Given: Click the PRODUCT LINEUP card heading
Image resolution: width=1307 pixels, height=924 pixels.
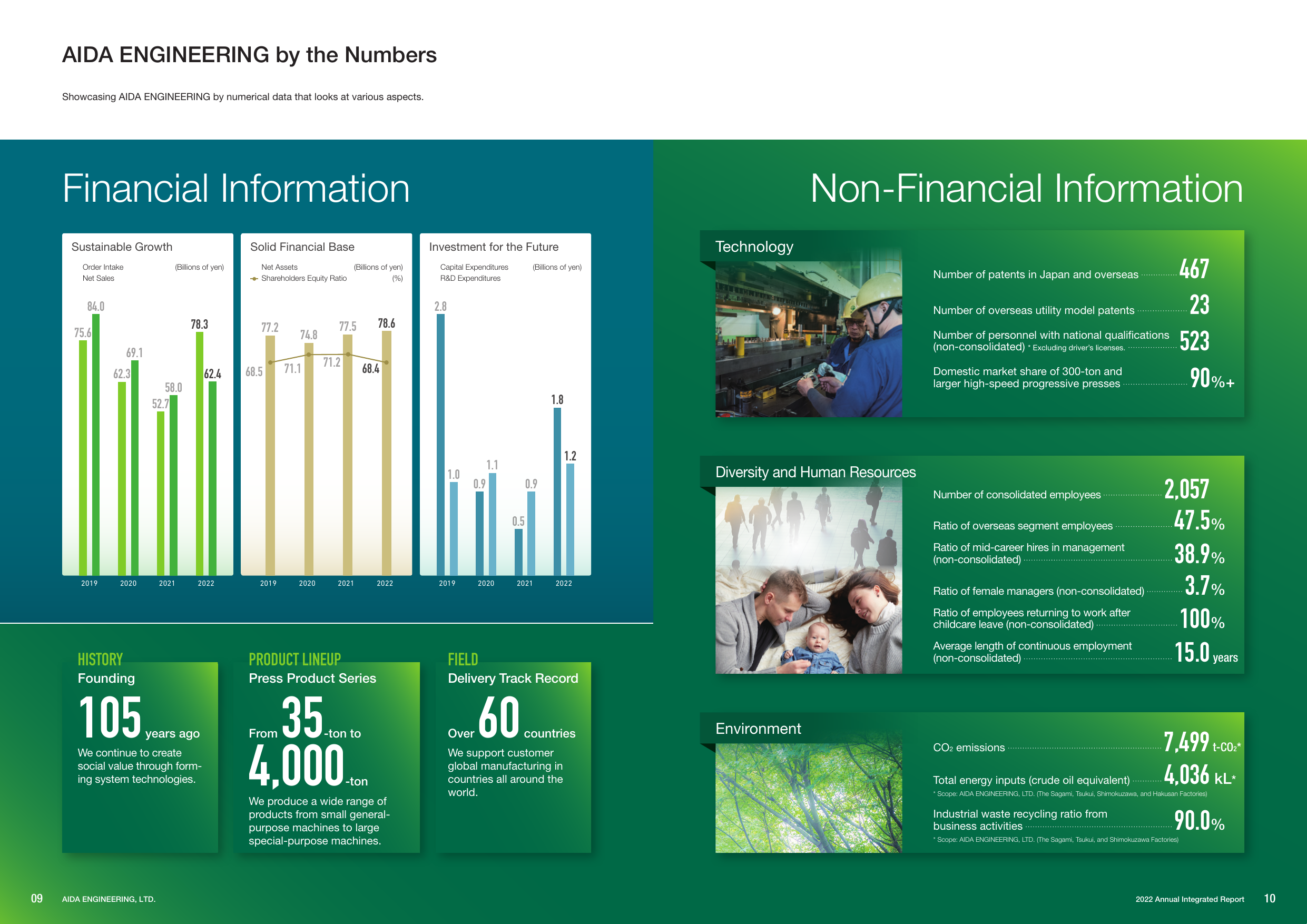Looking at the screenshot, I should pyautogui.click(x=295, y=659).
